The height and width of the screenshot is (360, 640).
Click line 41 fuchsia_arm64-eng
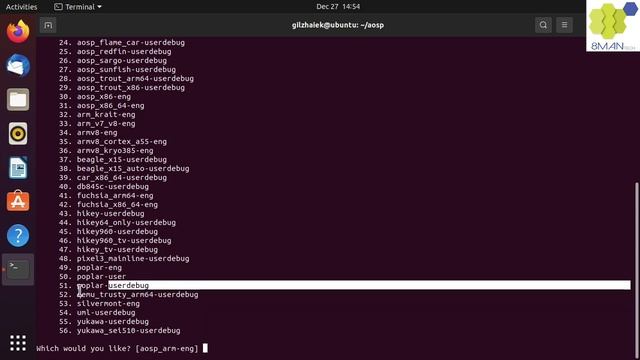[x=106, y=195]
